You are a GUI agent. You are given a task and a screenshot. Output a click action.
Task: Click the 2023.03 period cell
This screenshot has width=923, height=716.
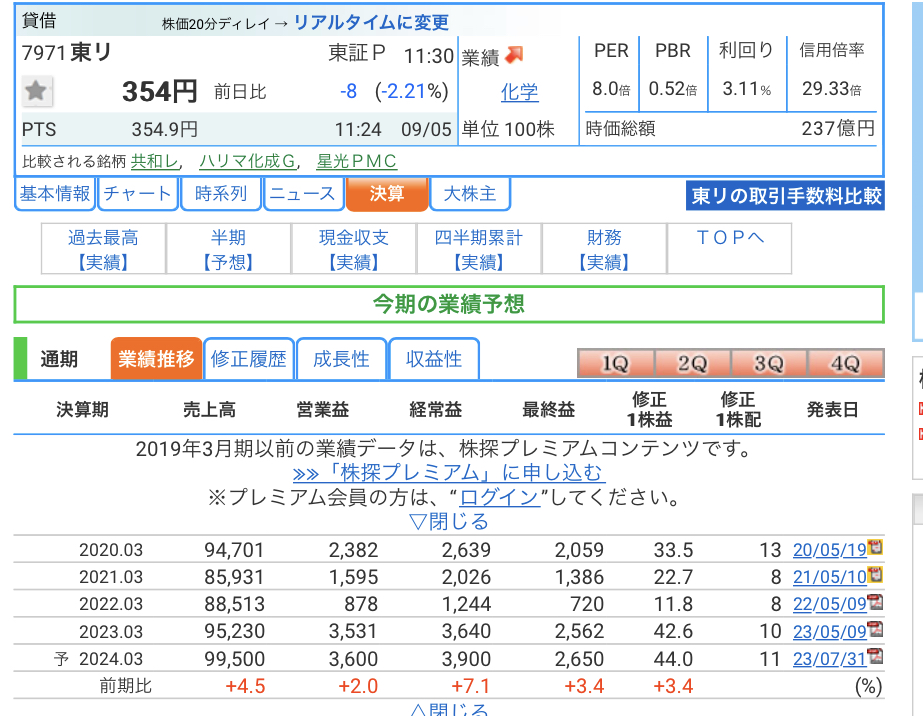pos(111,632)
